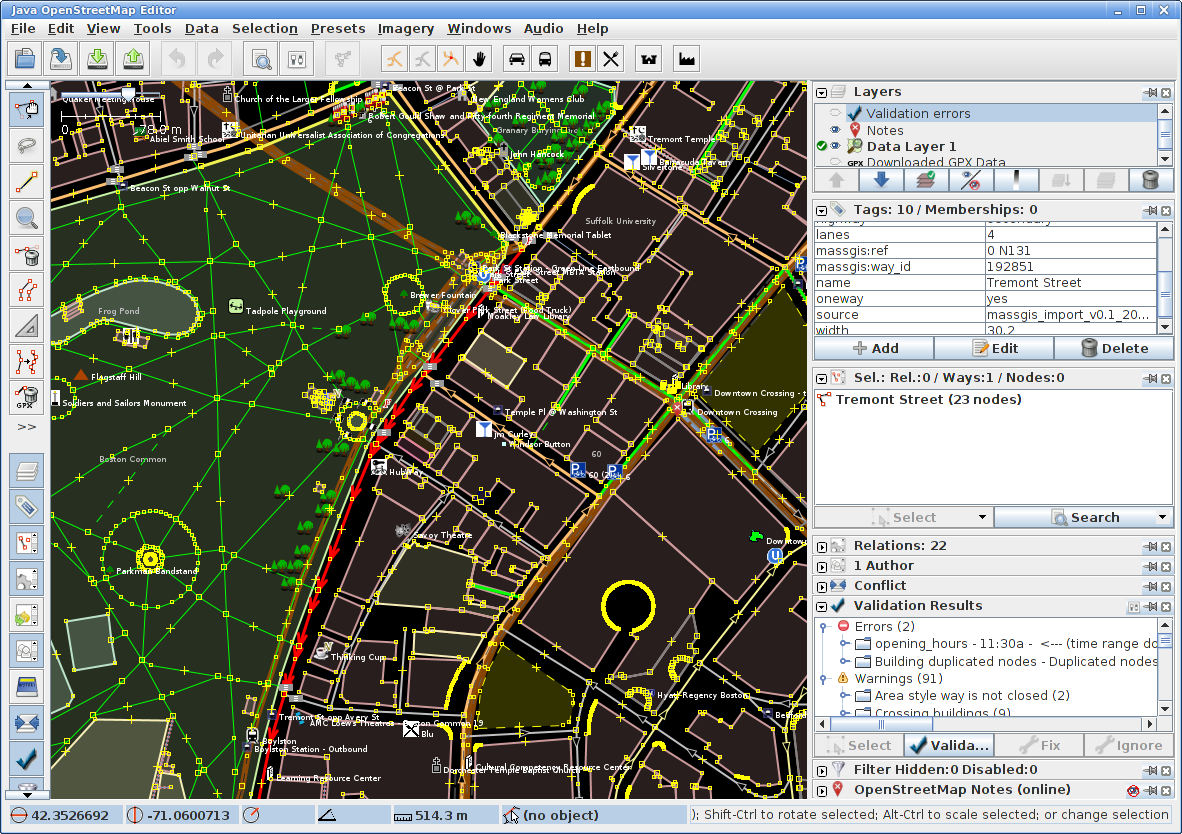Select the Draw nodes tool

pyautogui.click(x=26, y=181)
